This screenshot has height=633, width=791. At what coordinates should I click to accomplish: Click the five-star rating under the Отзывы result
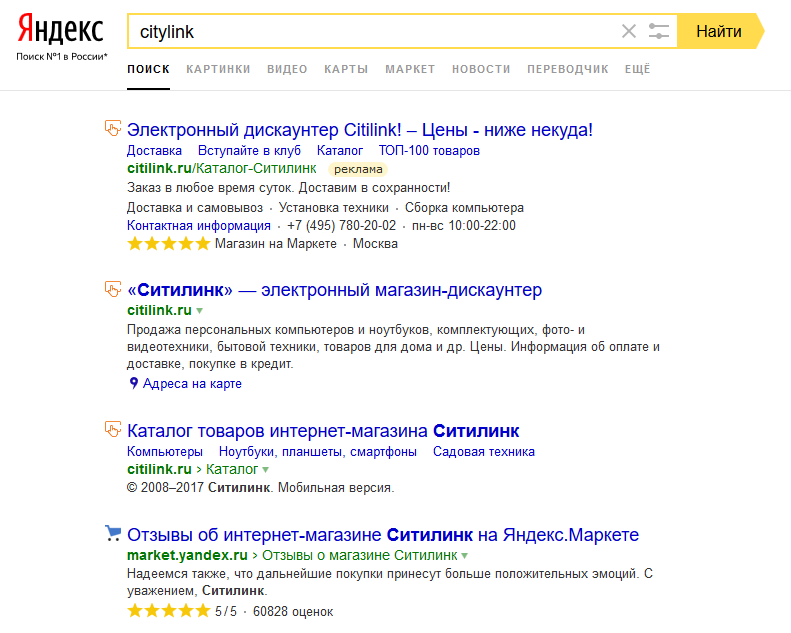point(168,611)
